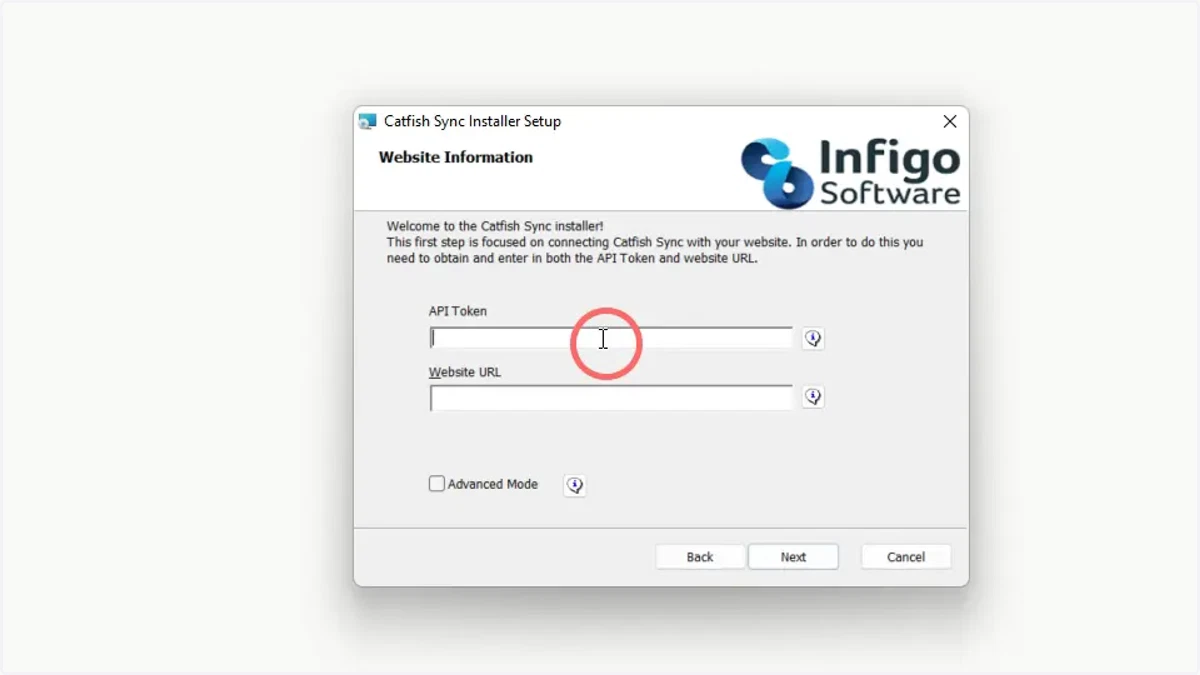Focus the API Token input field
The height and width of the screenshot is (675, 1200).
pyautogui.click(x=611, y=338)
